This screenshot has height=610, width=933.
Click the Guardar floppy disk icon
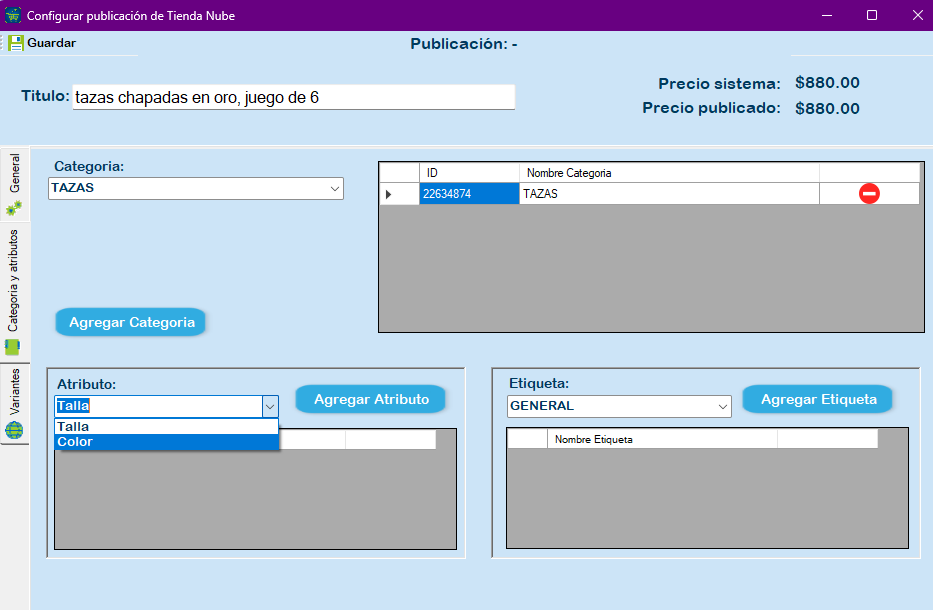tap(16, 43)
